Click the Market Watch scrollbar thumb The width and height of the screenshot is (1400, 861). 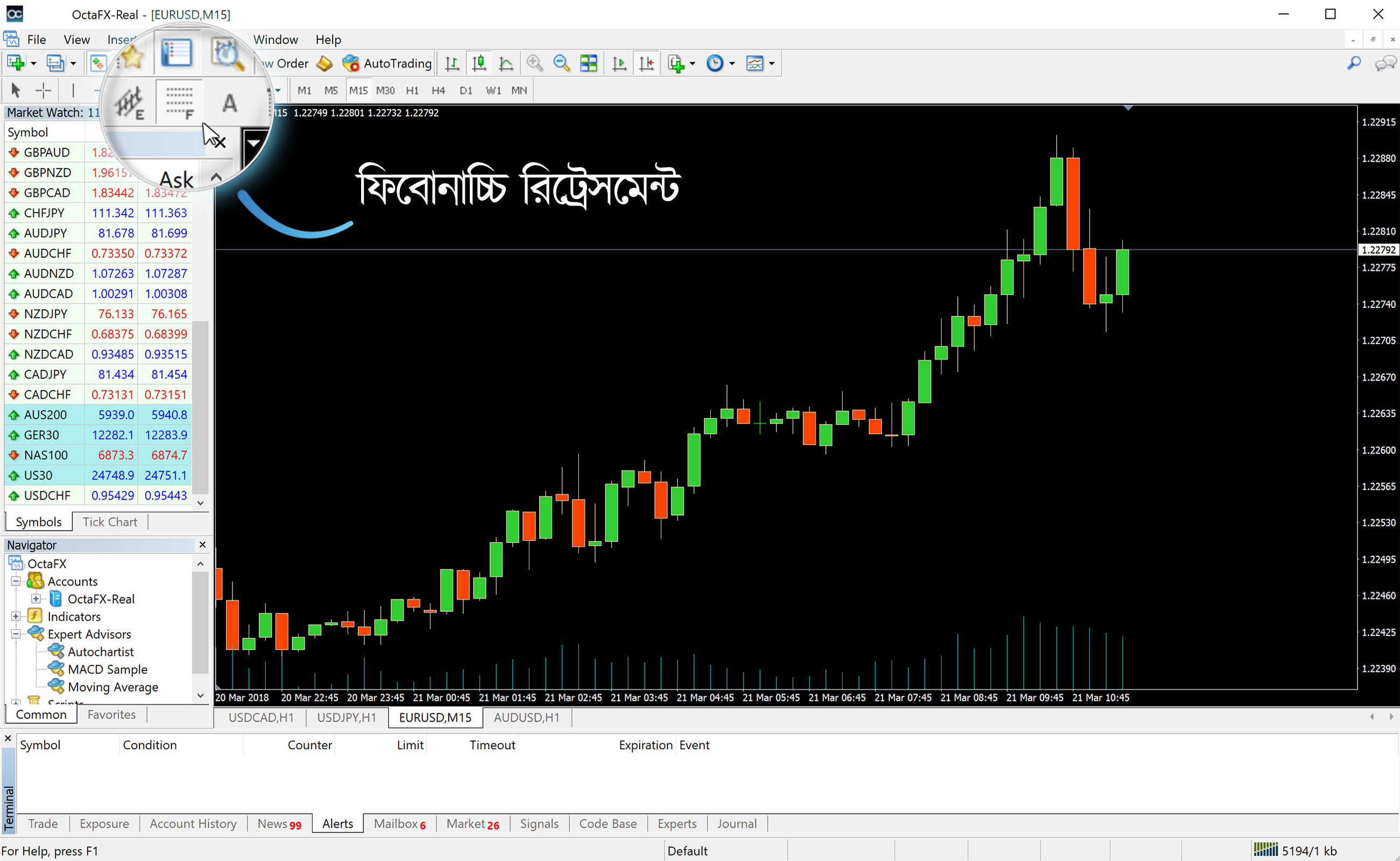200,407
